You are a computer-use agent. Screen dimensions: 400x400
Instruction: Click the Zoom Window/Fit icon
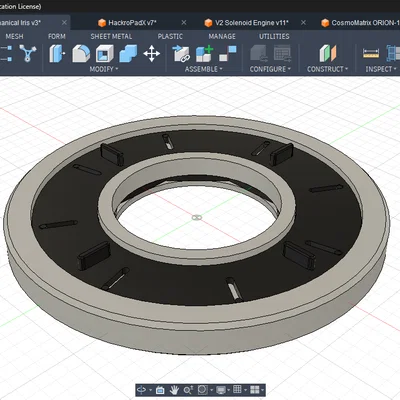(202, 390)
